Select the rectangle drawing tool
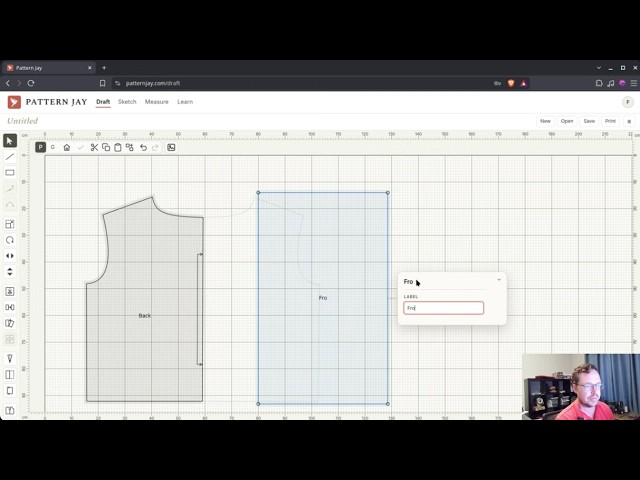 coord(10,173)
